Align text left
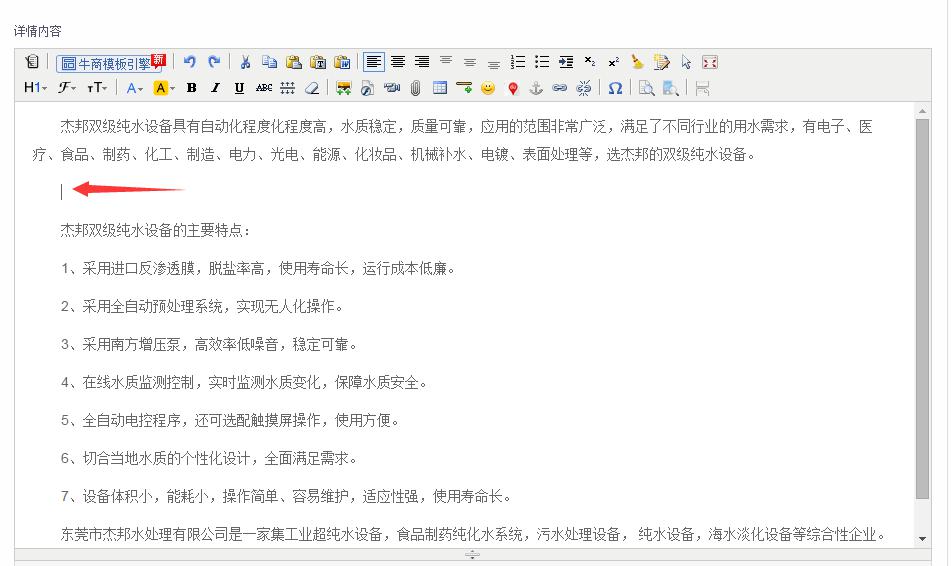 coord(373,62)
